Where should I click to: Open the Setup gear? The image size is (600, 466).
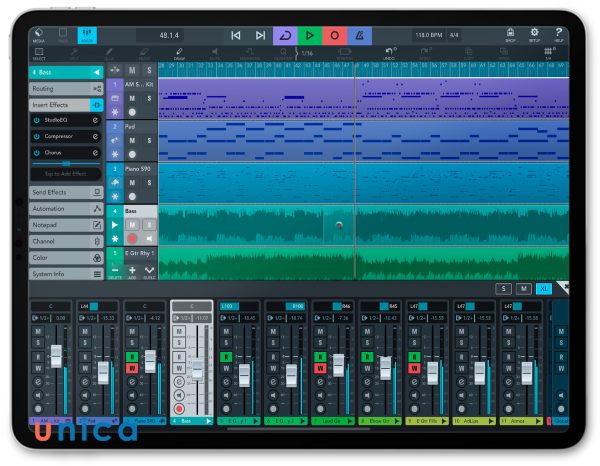[535, 35]
